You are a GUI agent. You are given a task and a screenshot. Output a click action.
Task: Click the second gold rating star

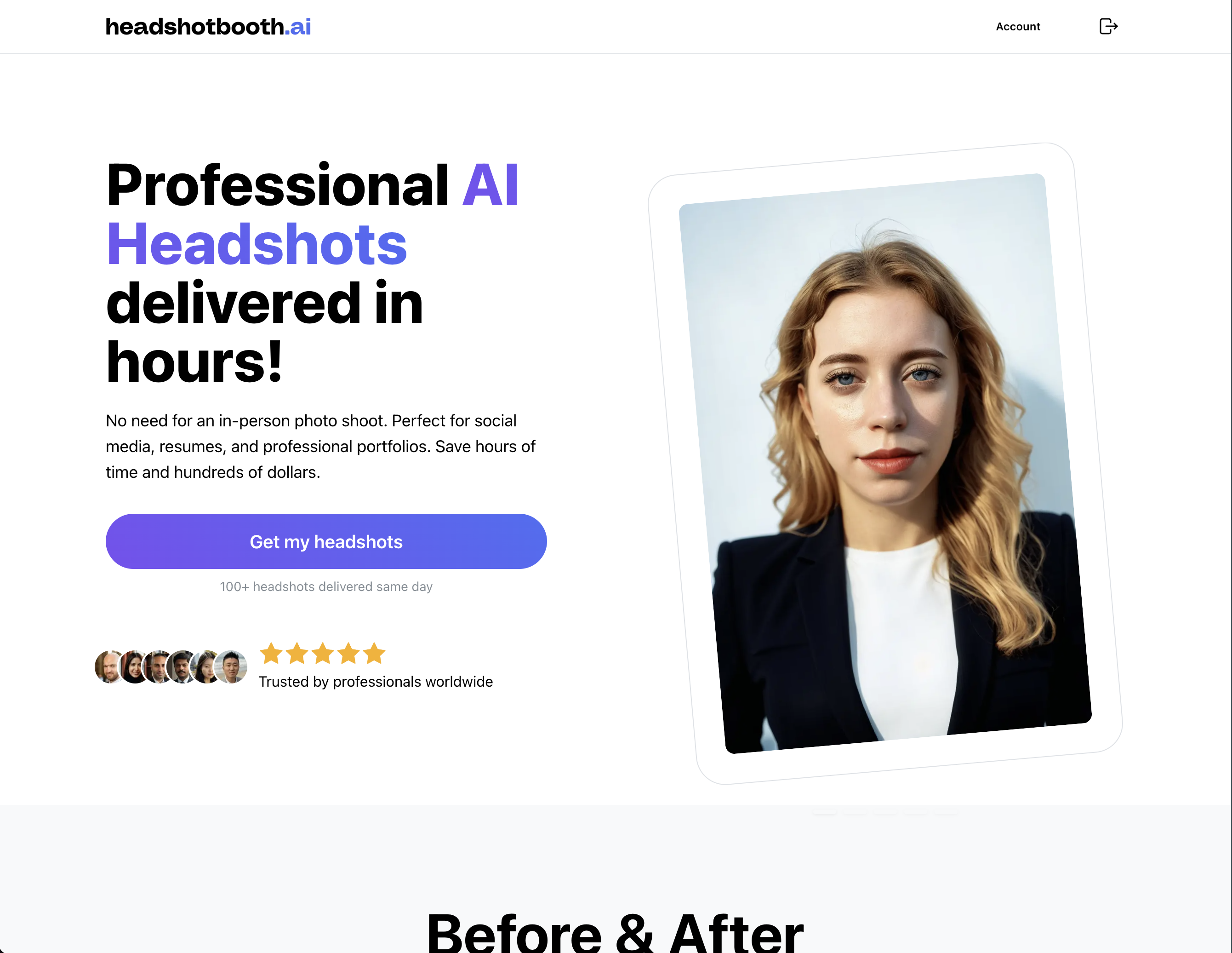pyautogui.click(x=297, y=654)
